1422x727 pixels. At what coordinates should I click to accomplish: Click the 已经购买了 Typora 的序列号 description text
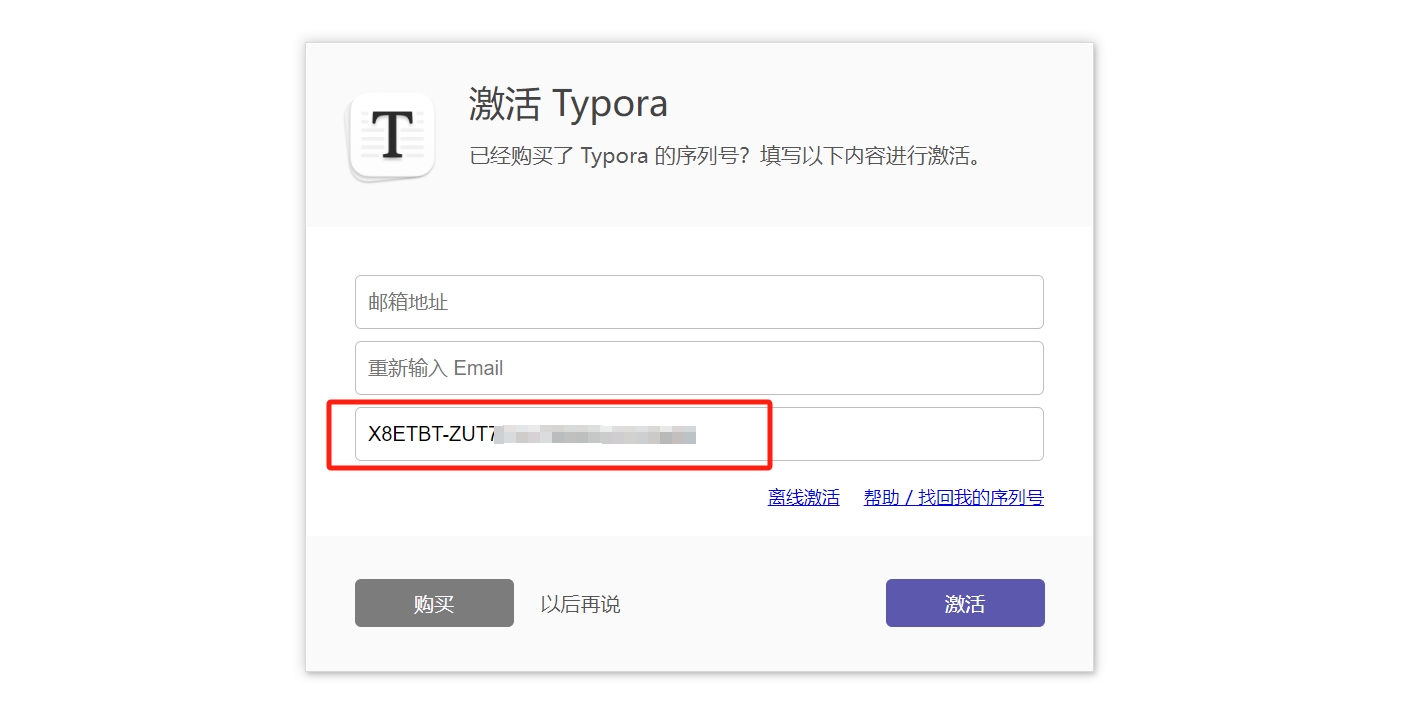727,157
